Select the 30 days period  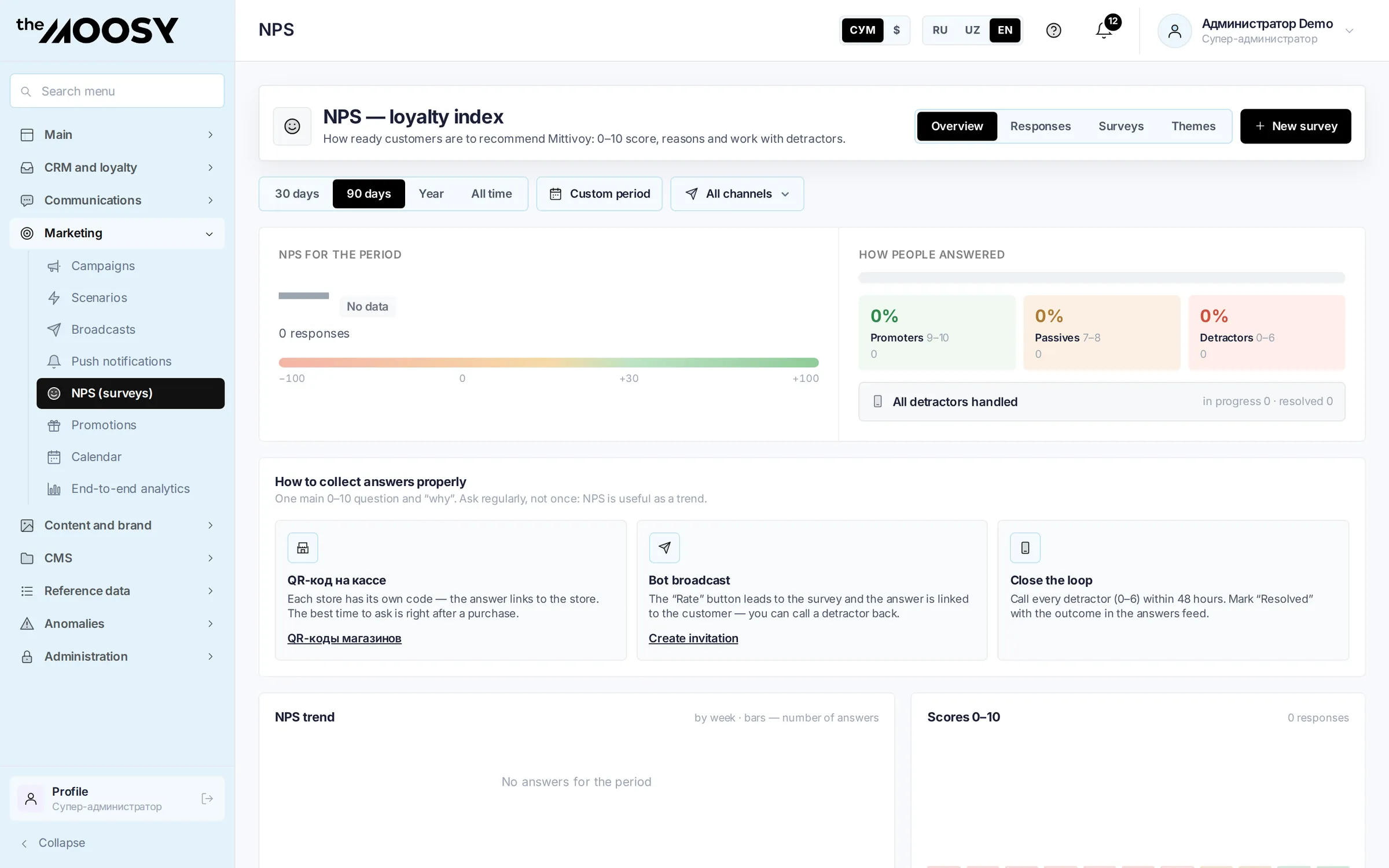(297, 194)
